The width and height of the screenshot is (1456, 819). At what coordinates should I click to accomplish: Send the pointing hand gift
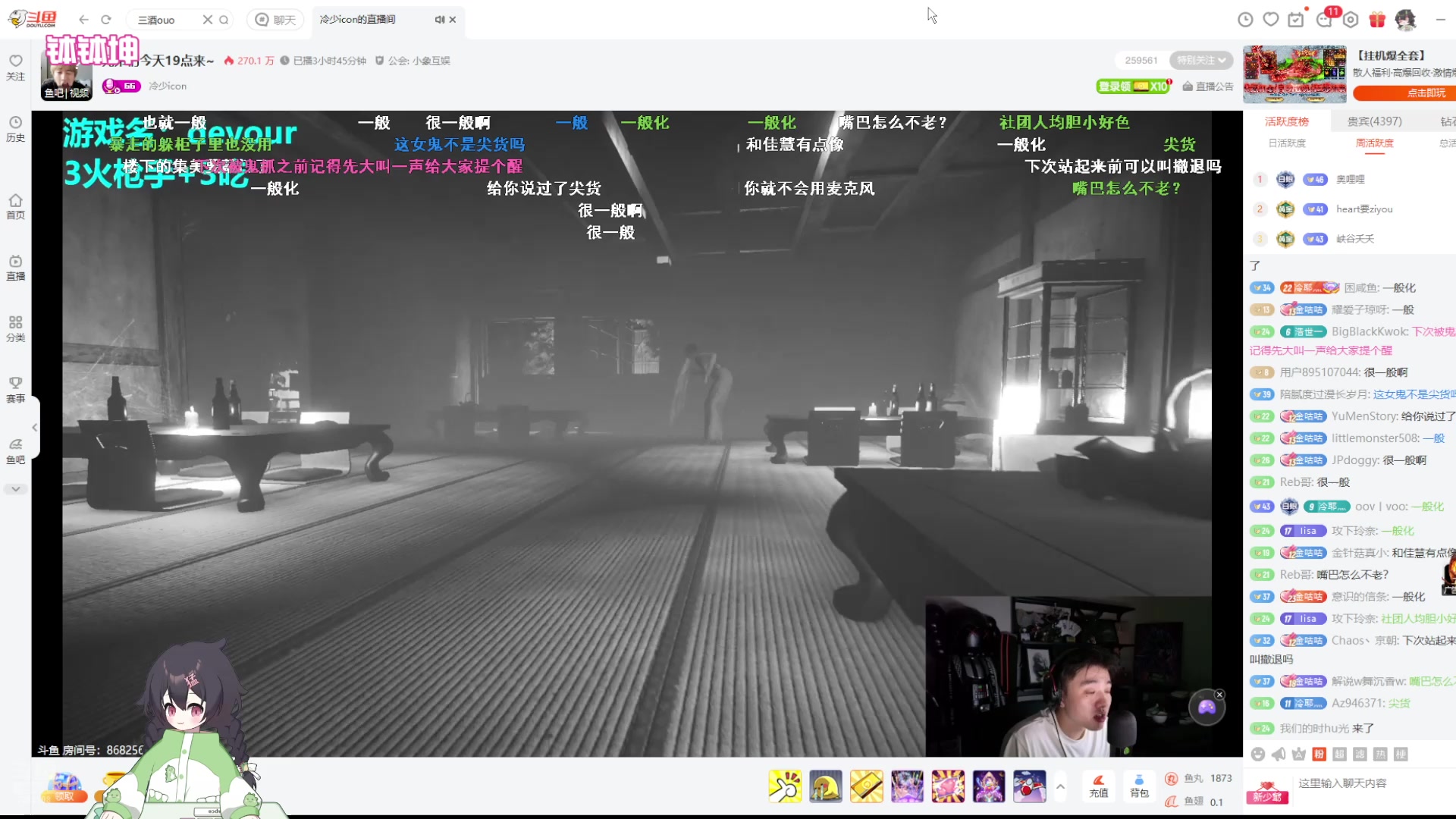coord(784,786)
